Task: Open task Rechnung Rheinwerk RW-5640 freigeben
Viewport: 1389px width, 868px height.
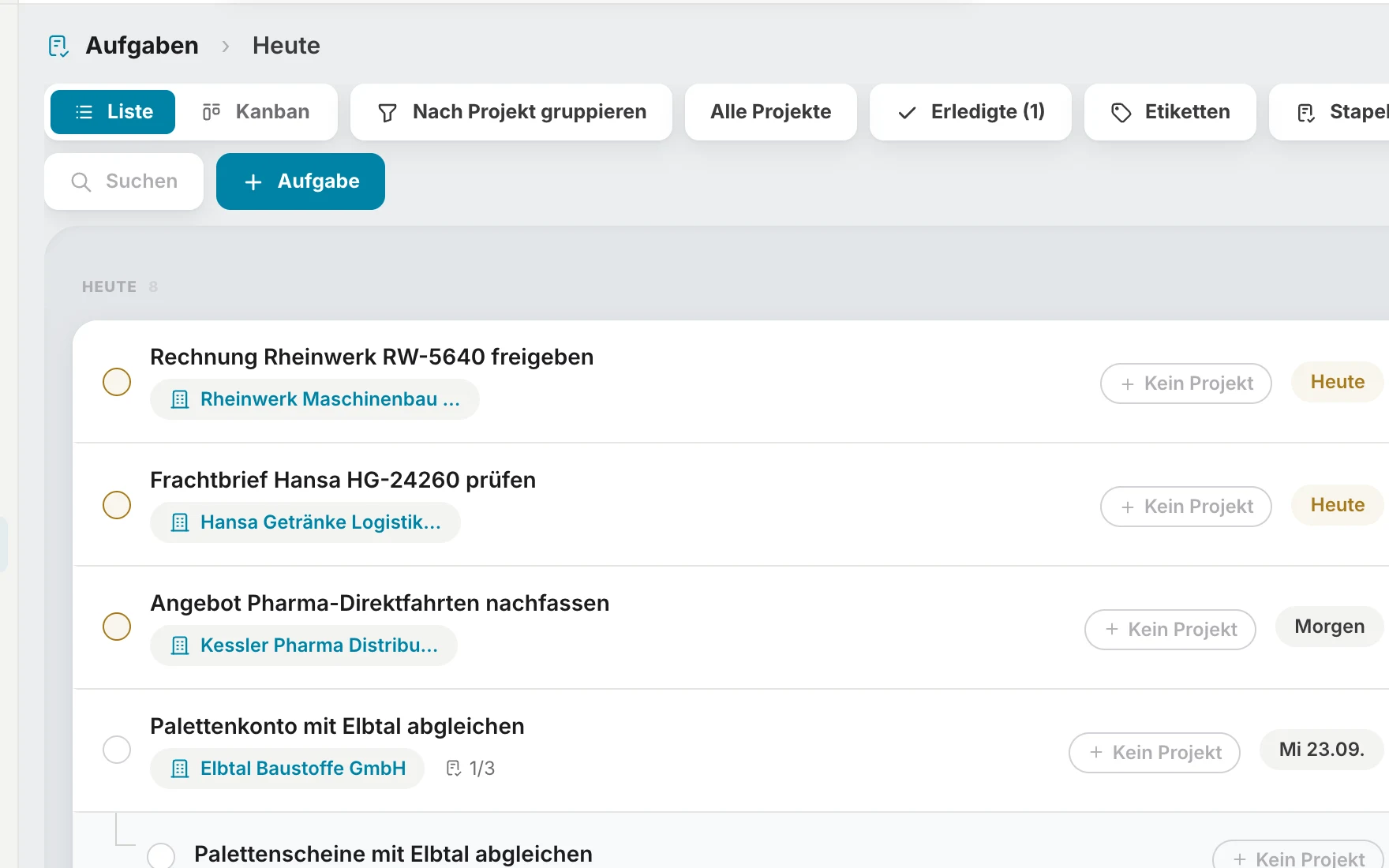Action: 372,357
